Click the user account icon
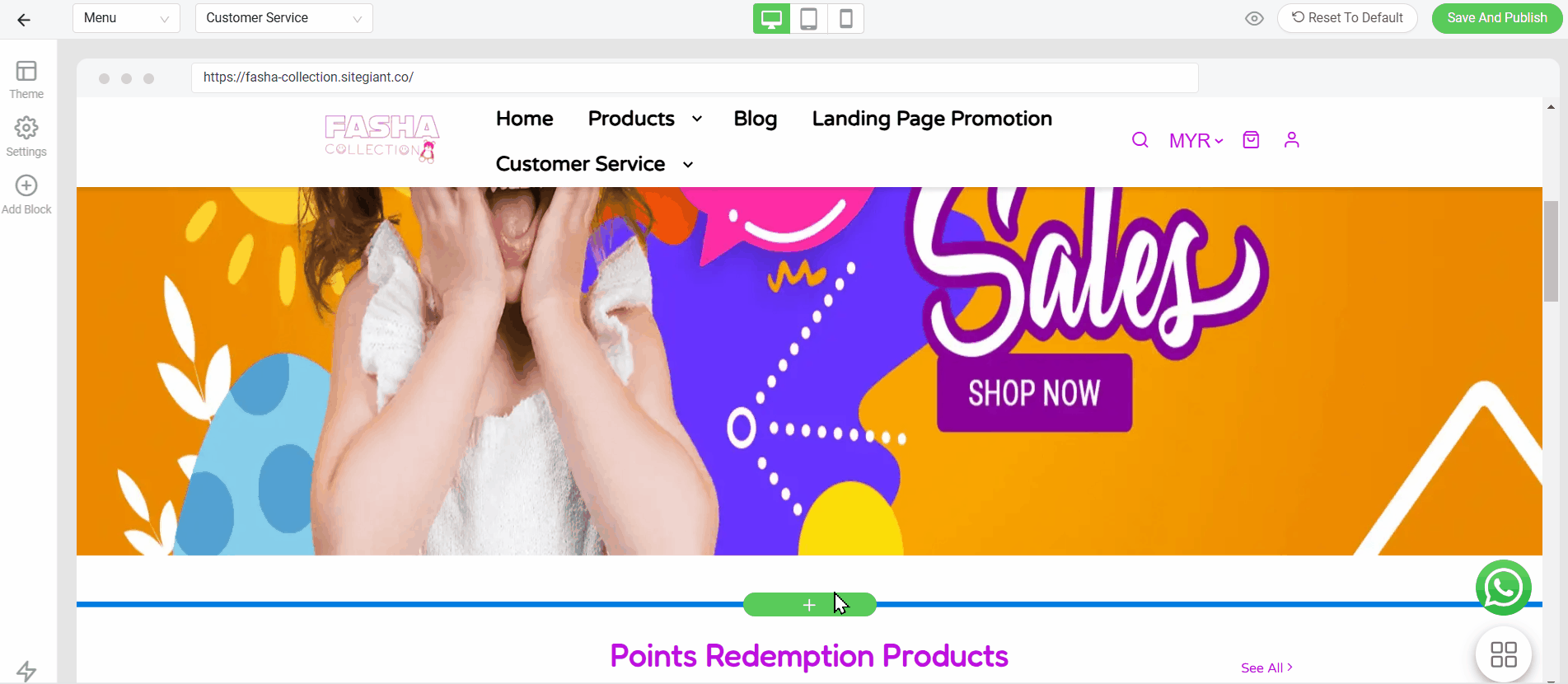The image size is (1568, 684). 1291,140
